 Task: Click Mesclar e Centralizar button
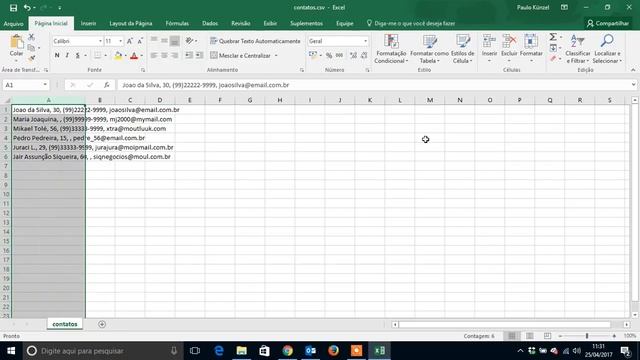point(241,56)
